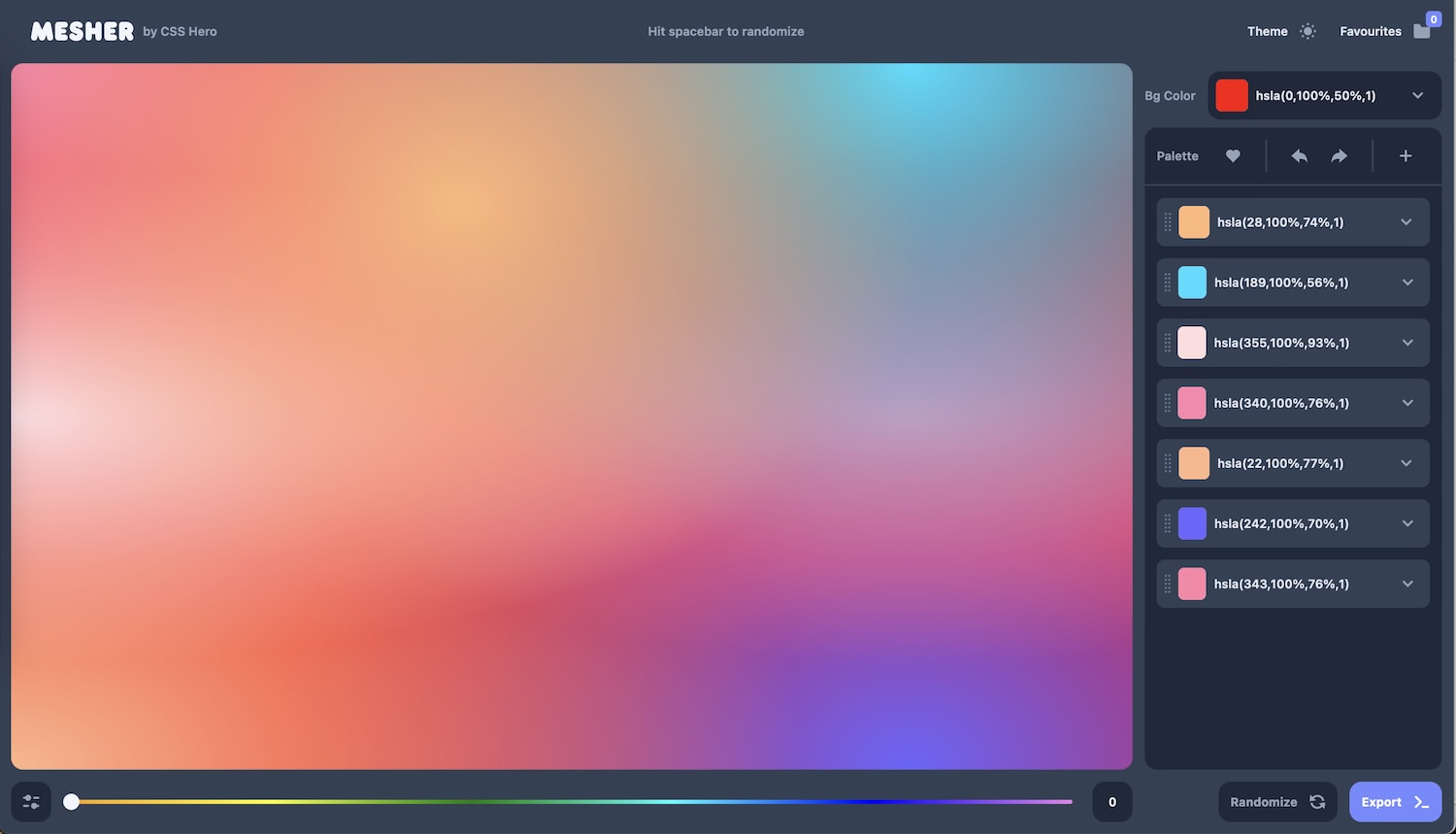Select the hsla(0,100%,50%,1) background value text
Image resolution: width=1456 pixels, height=834 pixels.
coord(1315,95)
